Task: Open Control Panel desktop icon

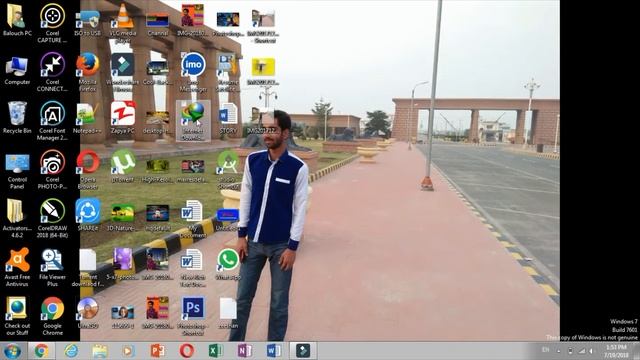Action: (17, 170)
